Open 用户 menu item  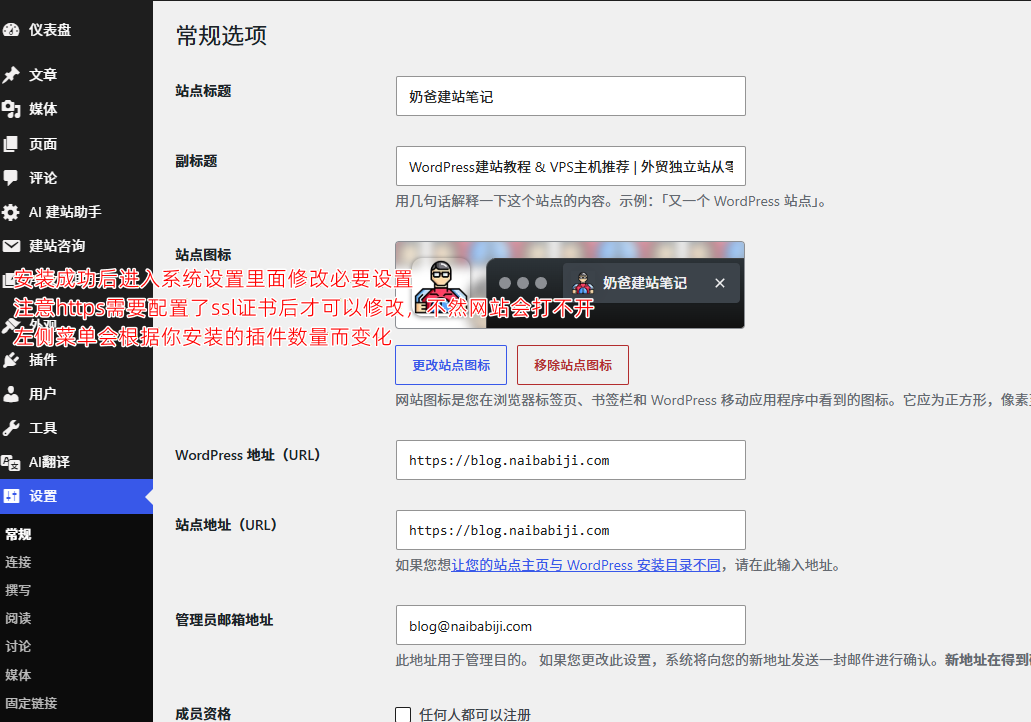coord(43,394)
